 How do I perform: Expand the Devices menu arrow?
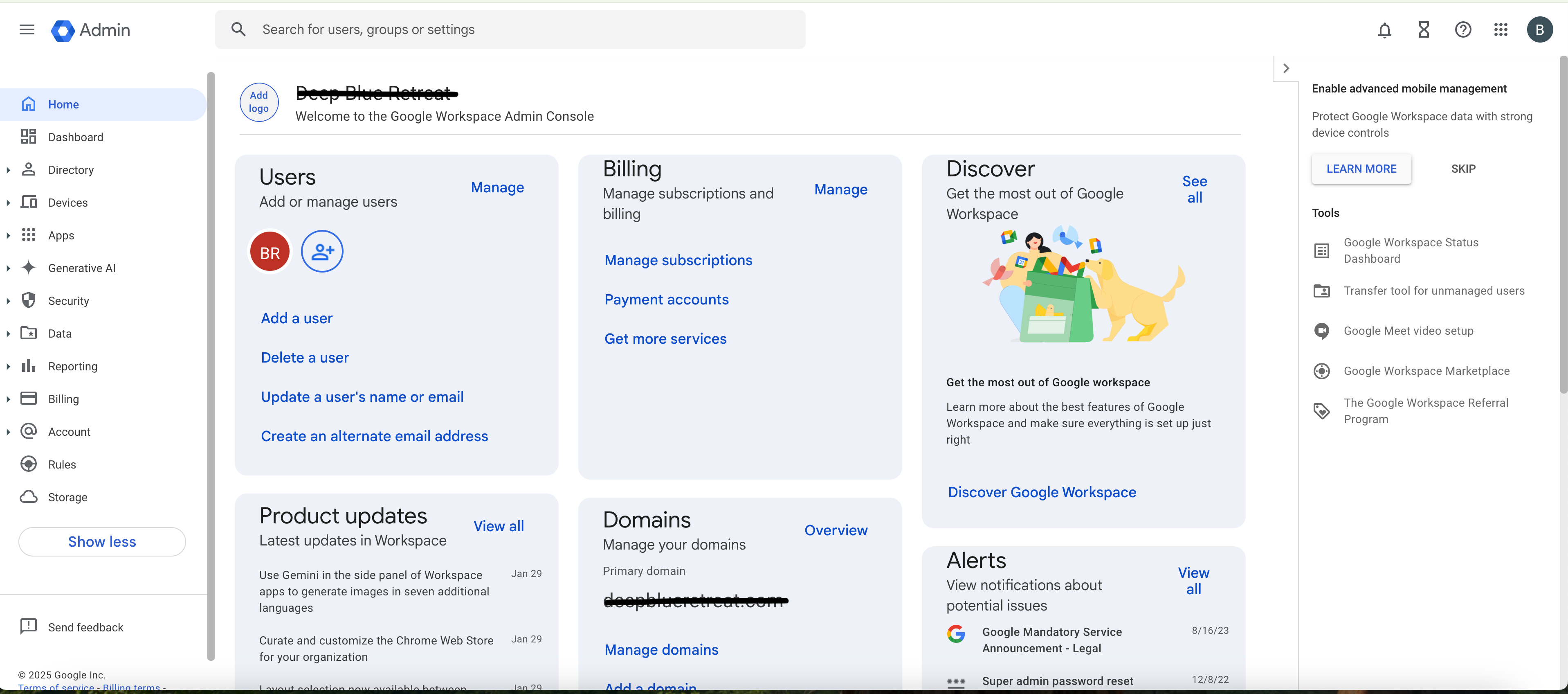[8, 203]
